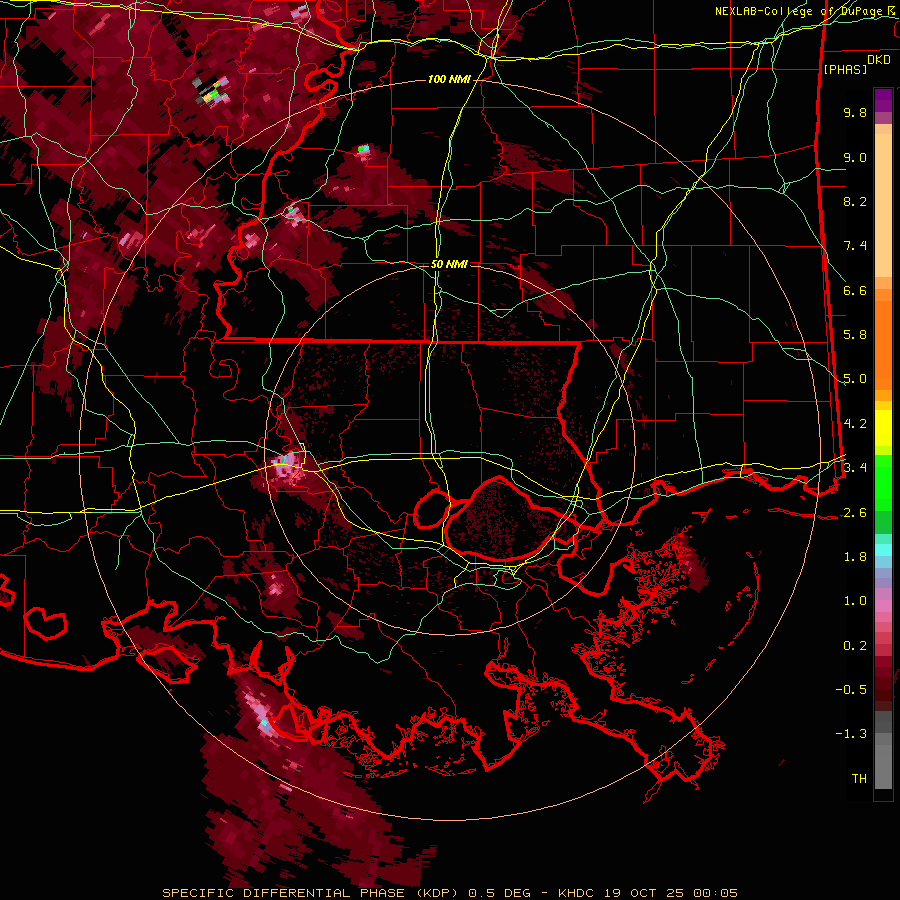Click the "SPECIFIC DIFFERENTIAL PHASE (KDP)" product title
Image resolution: width=900 pixels, height=900 pixels.
pos(313,893)
